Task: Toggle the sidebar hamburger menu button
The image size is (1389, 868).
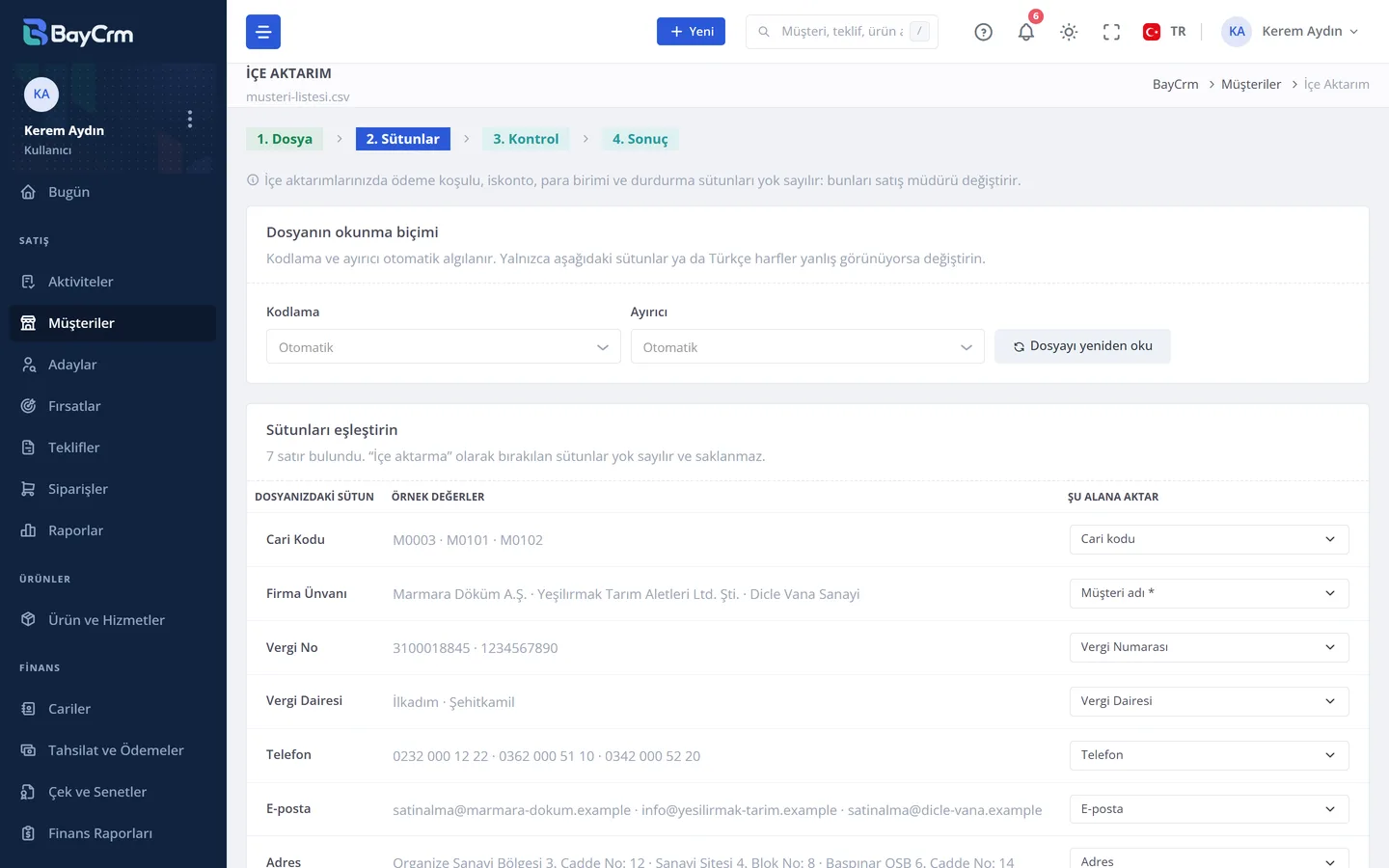Action: click(x=263, y=32)
